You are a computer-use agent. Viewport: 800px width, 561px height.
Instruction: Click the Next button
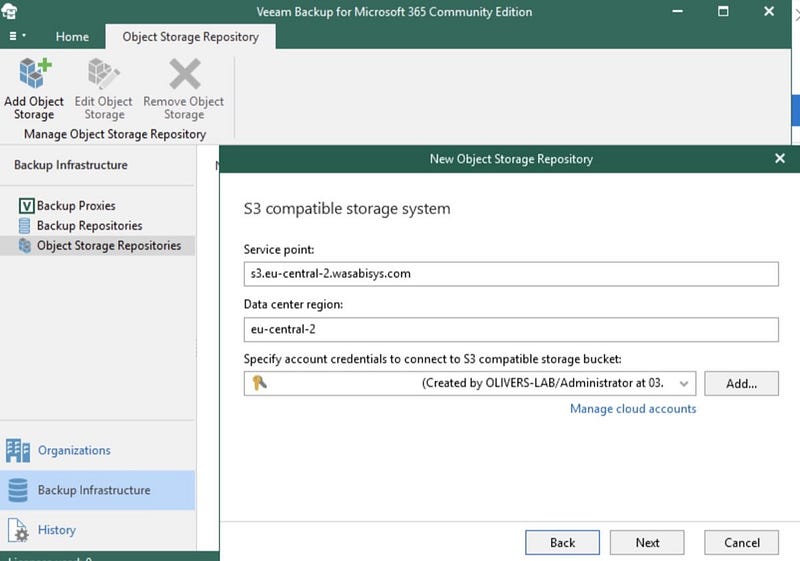pos(647,543)
